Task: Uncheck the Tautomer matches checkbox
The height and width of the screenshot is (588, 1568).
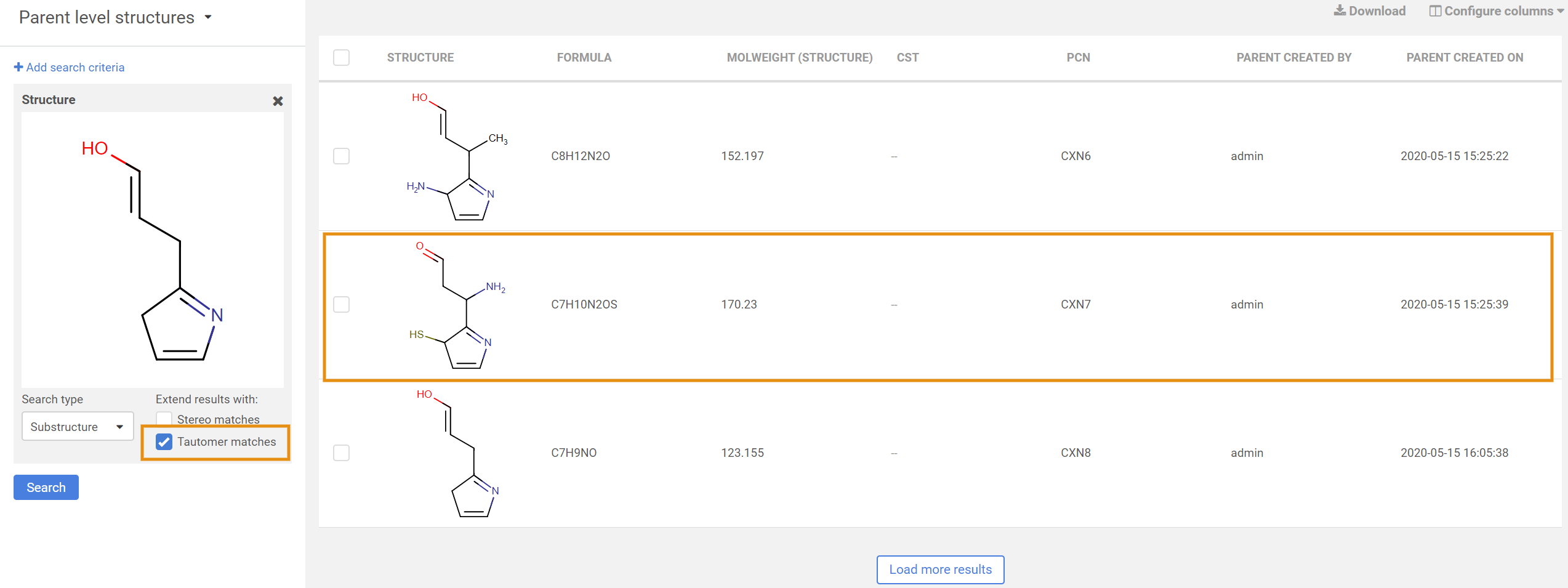Action: [x=164, y=442]
